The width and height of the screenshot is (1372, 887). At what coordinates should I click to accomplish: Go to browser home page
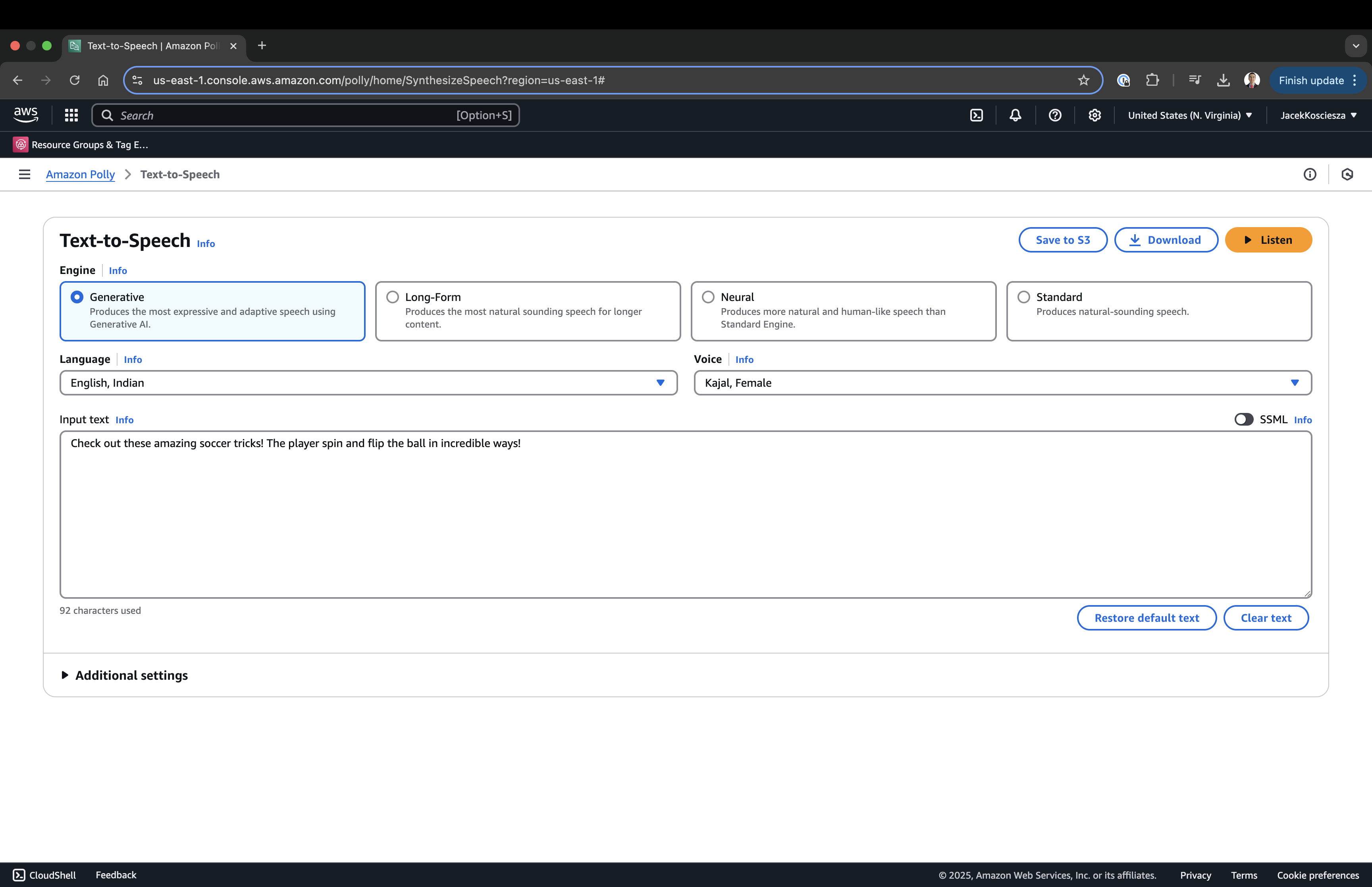click(x=103, y=80)
